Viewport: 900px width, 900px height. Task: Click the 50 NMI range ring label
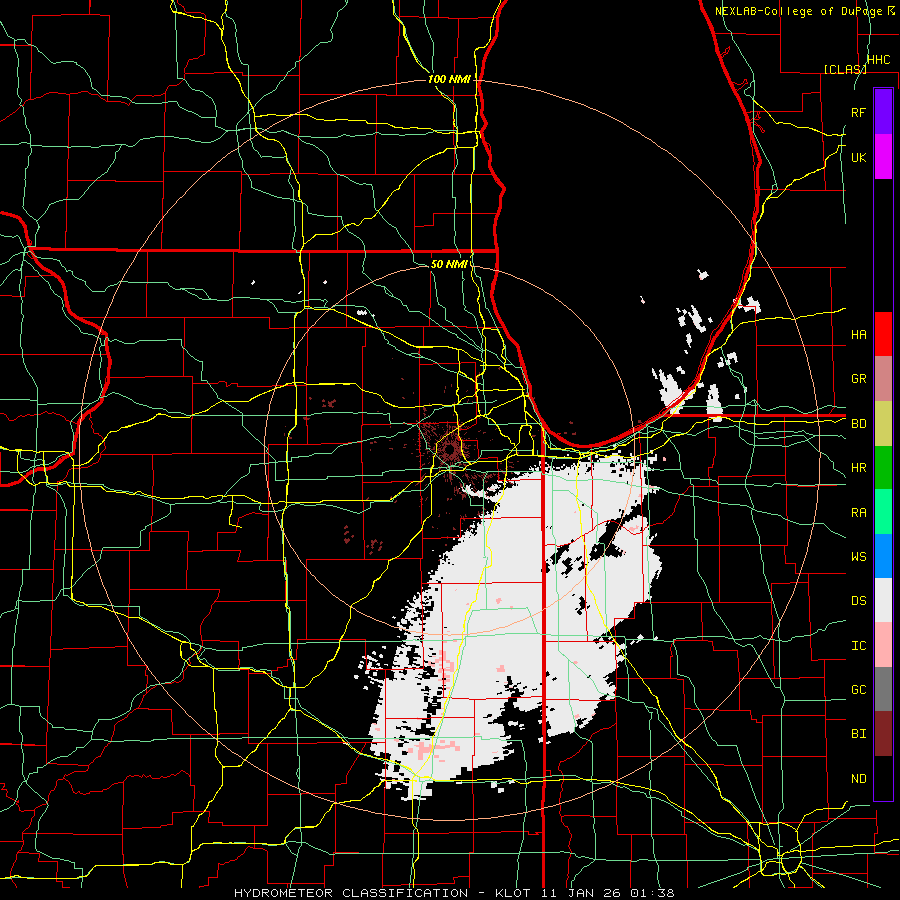point(449,264)
